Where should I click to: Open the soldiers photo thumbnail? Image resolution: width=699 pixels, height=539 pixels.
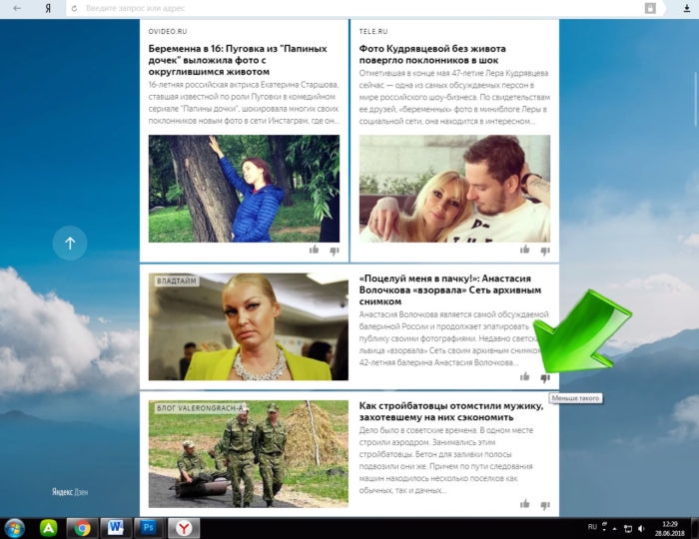248,454
